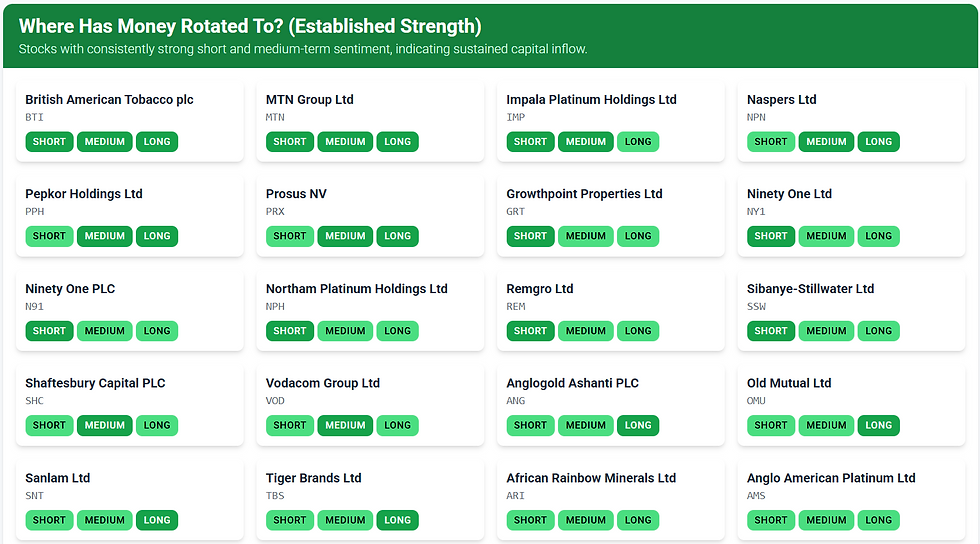Click SHORT badge on Naspers Ltd card
980x544 pixels.
[x=771, y=142]
